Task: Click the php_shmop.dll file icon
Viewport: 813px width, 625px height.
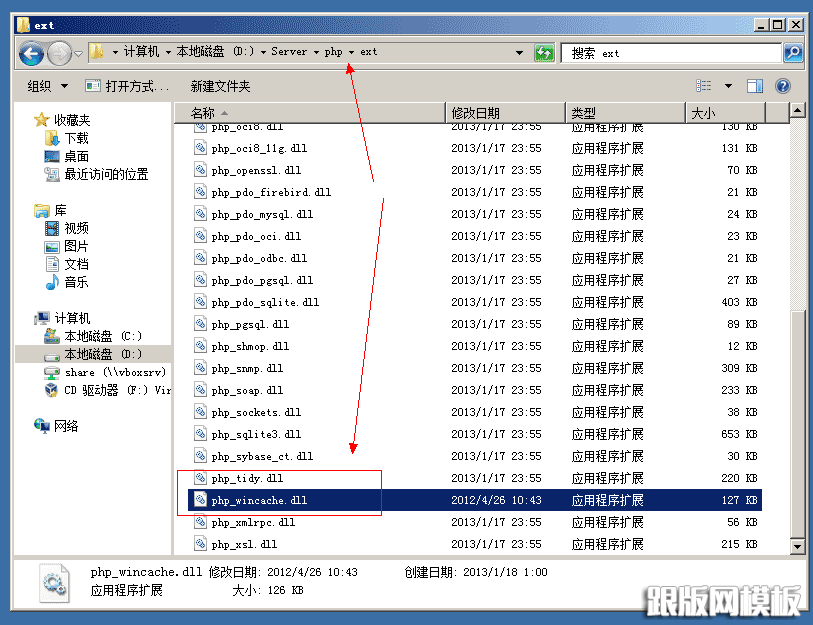Action: (200, 346)
